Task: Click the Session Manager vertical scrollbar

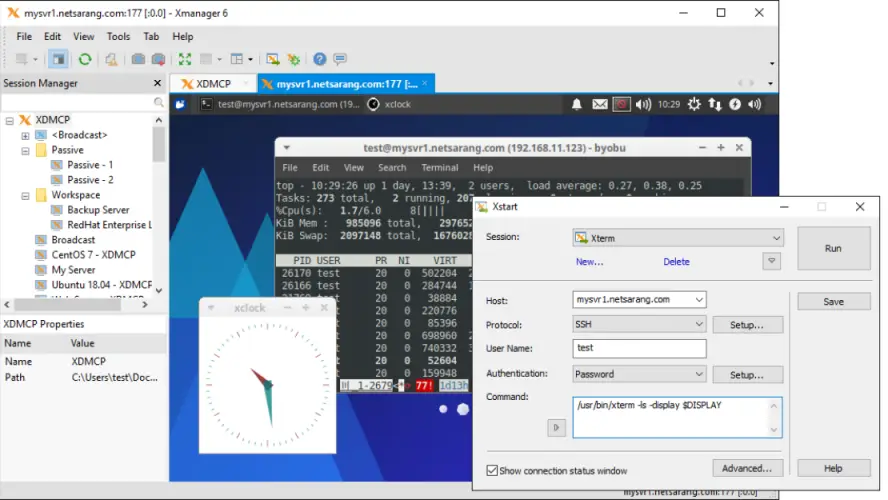Action: pyautogui.click(x=159, y=144)
